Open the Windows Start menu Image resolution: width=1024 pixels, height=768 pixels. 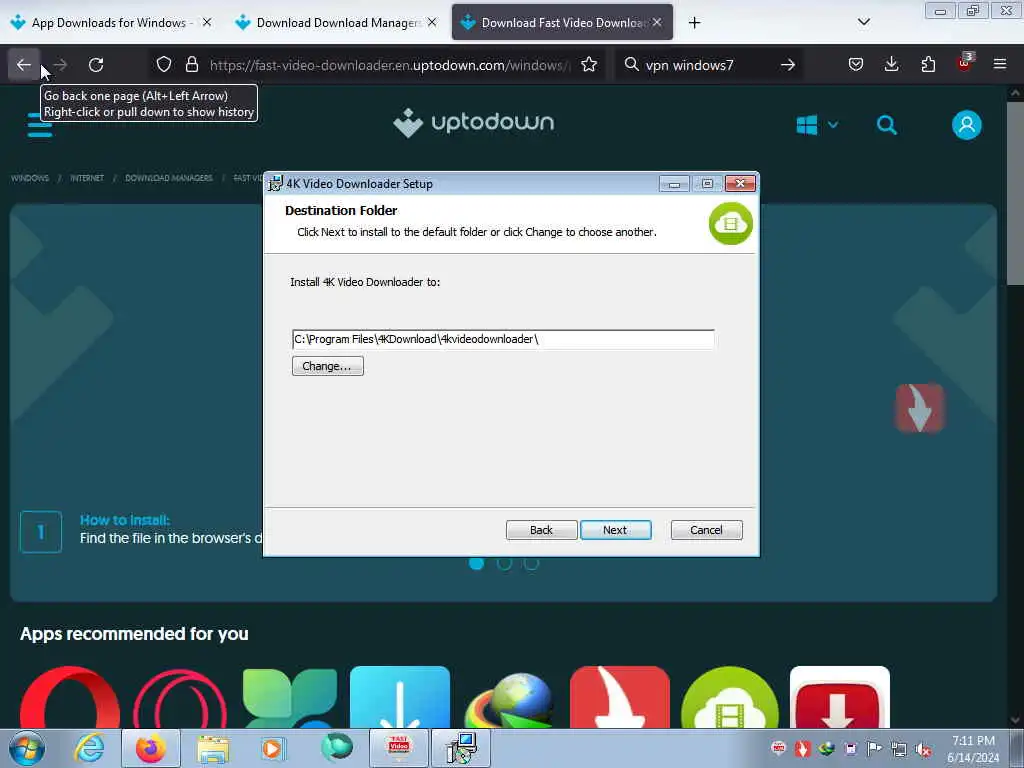point(27,748)
